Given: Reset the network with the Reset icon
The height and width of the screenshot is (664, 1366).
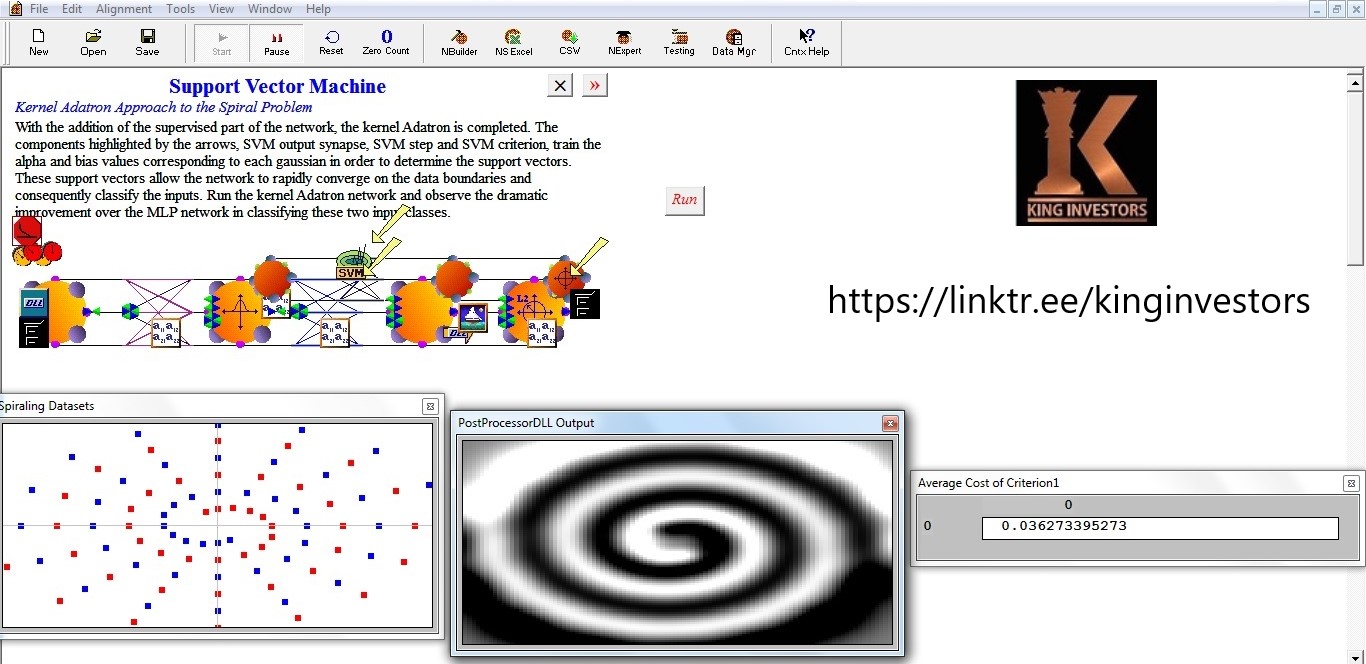Looking at the screenshot, I should point(331,42).
